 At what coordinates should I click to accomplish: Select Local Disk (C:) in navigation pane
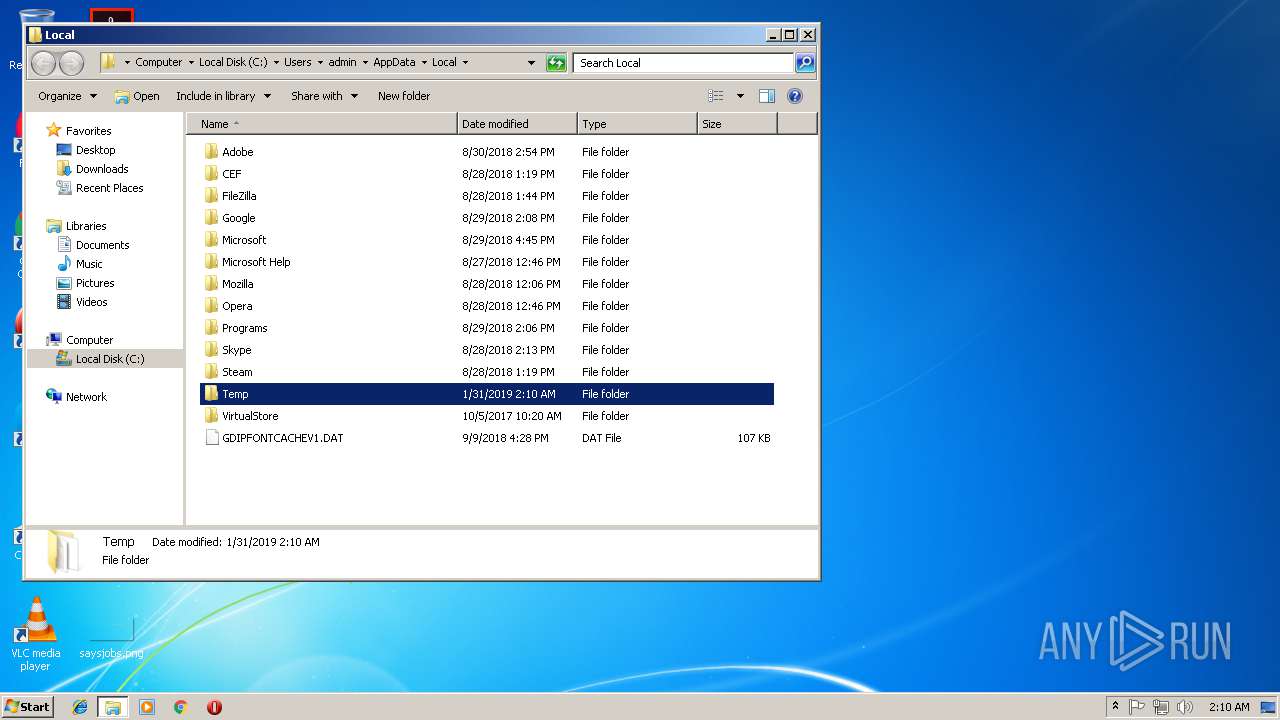pyautogui.click(x=104, y=359)
